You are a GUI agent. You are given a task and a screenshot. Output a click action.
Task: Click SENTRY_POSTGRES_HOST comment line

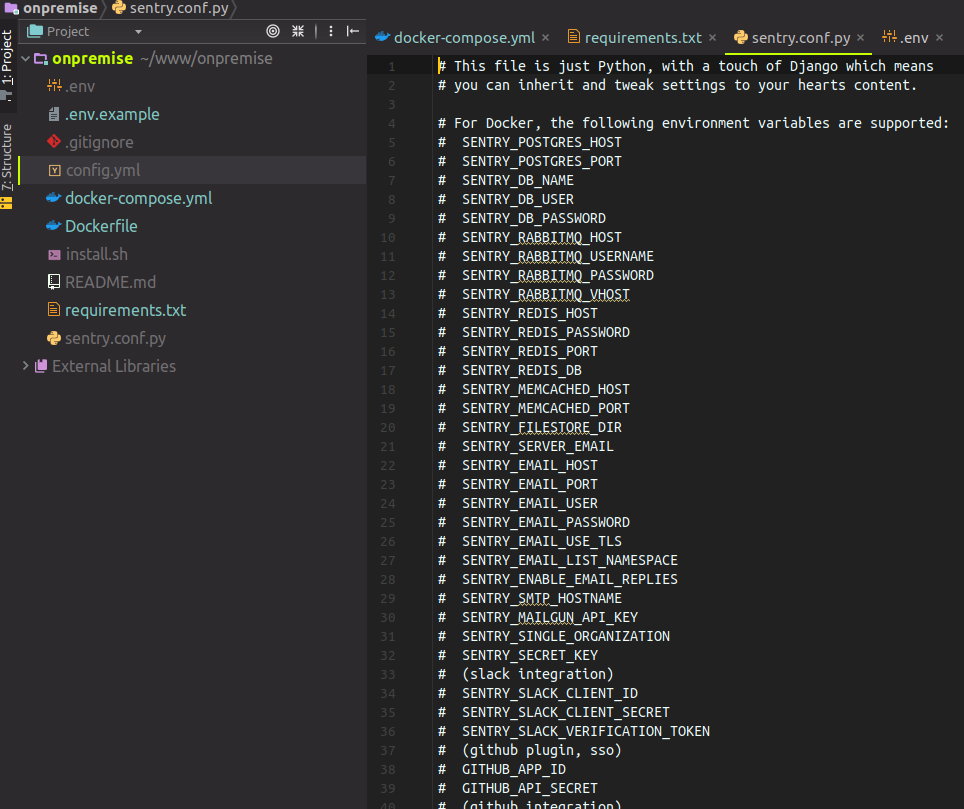point(529,143)
